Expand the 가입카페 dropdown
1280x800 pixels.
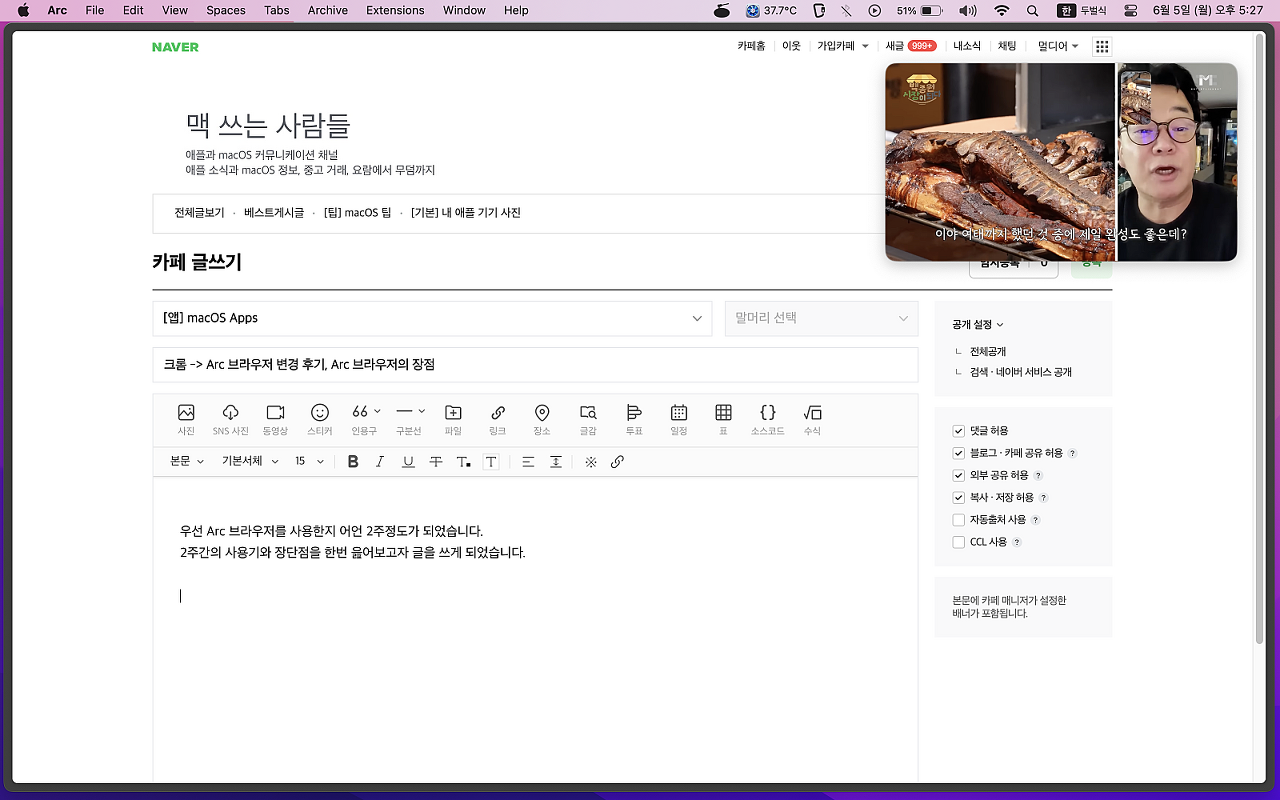click(x=843, y=46)
